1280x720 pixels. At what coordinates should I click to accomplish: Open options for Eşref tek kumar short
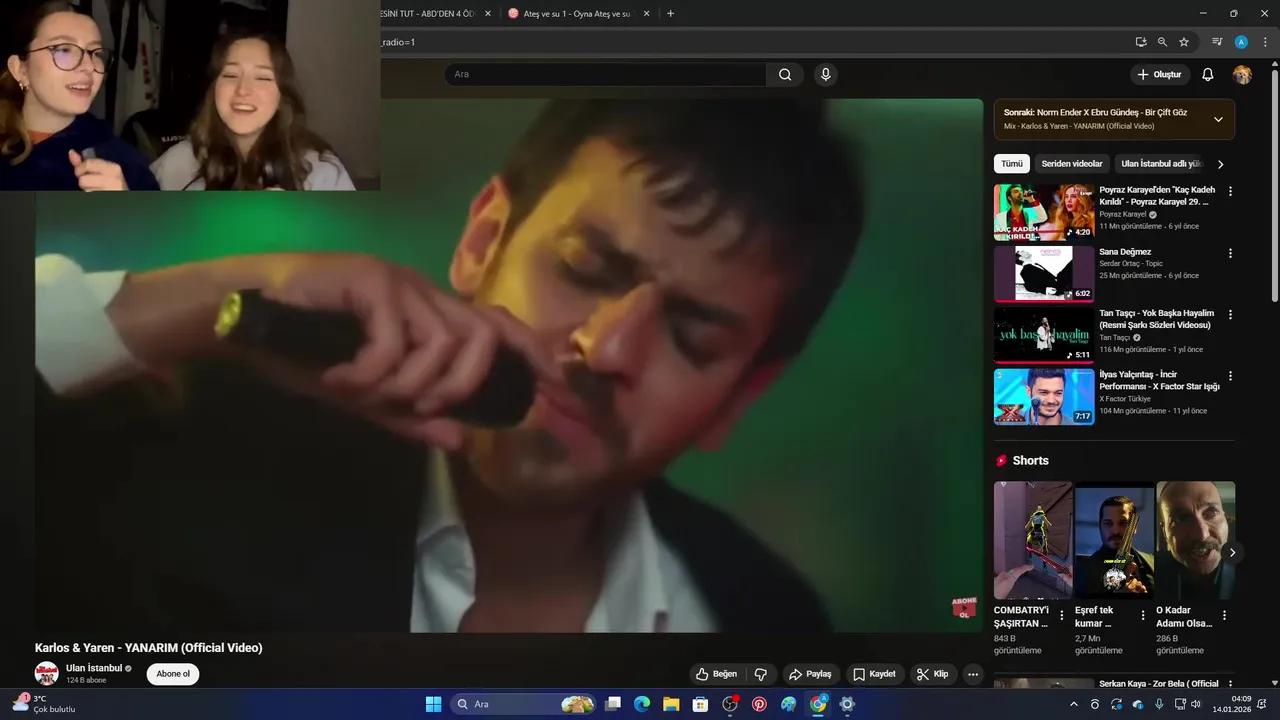click(x=1143, y=615)
